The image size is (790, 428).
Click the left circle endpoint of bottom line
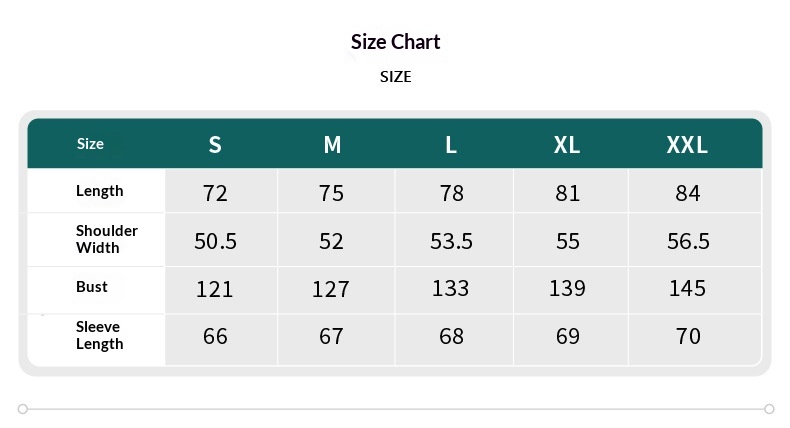23,408
